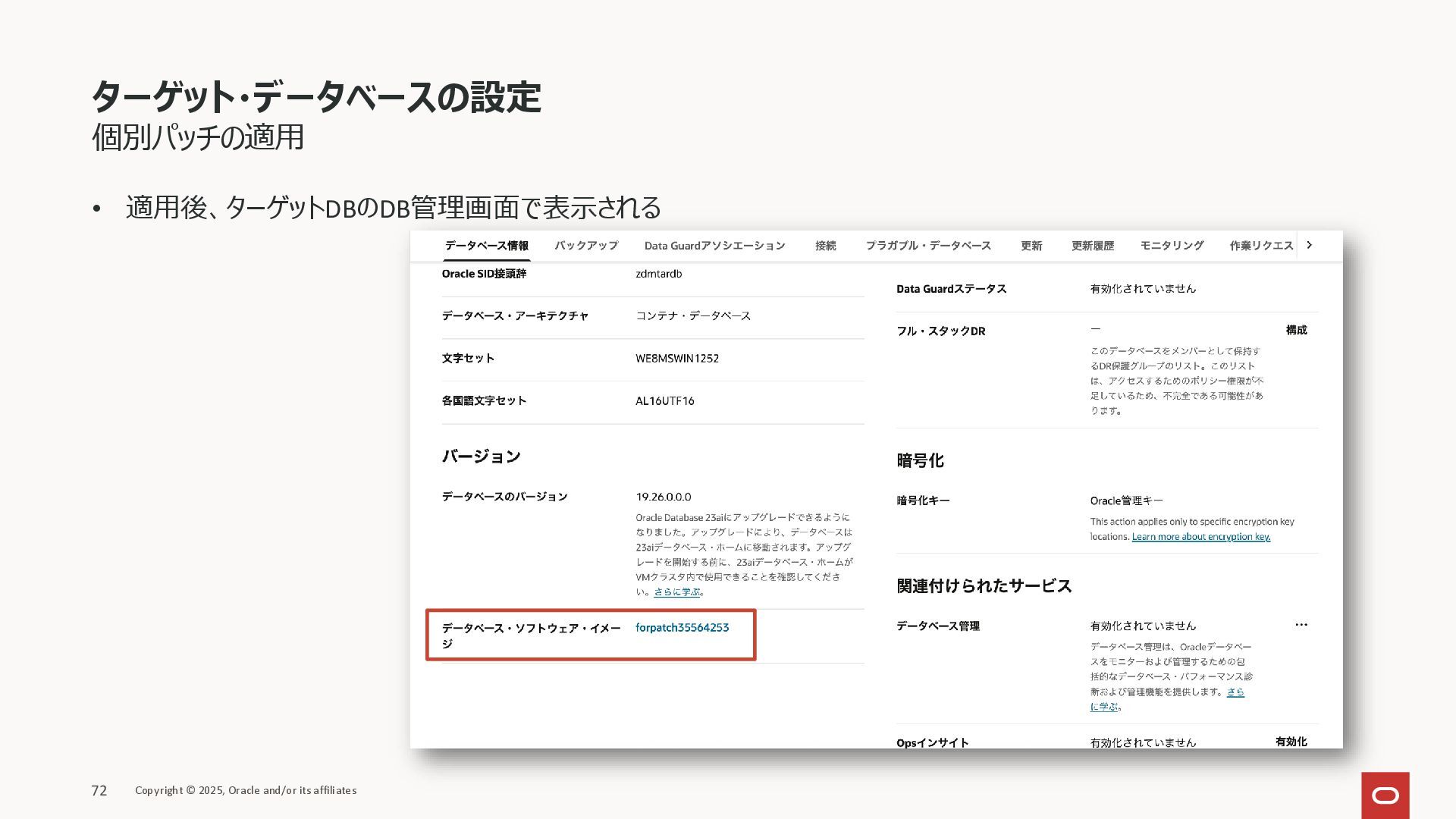This screenshot has width=1456, height=819.
Task: Click the データベースのバージョン label
Action: point(504,497)
